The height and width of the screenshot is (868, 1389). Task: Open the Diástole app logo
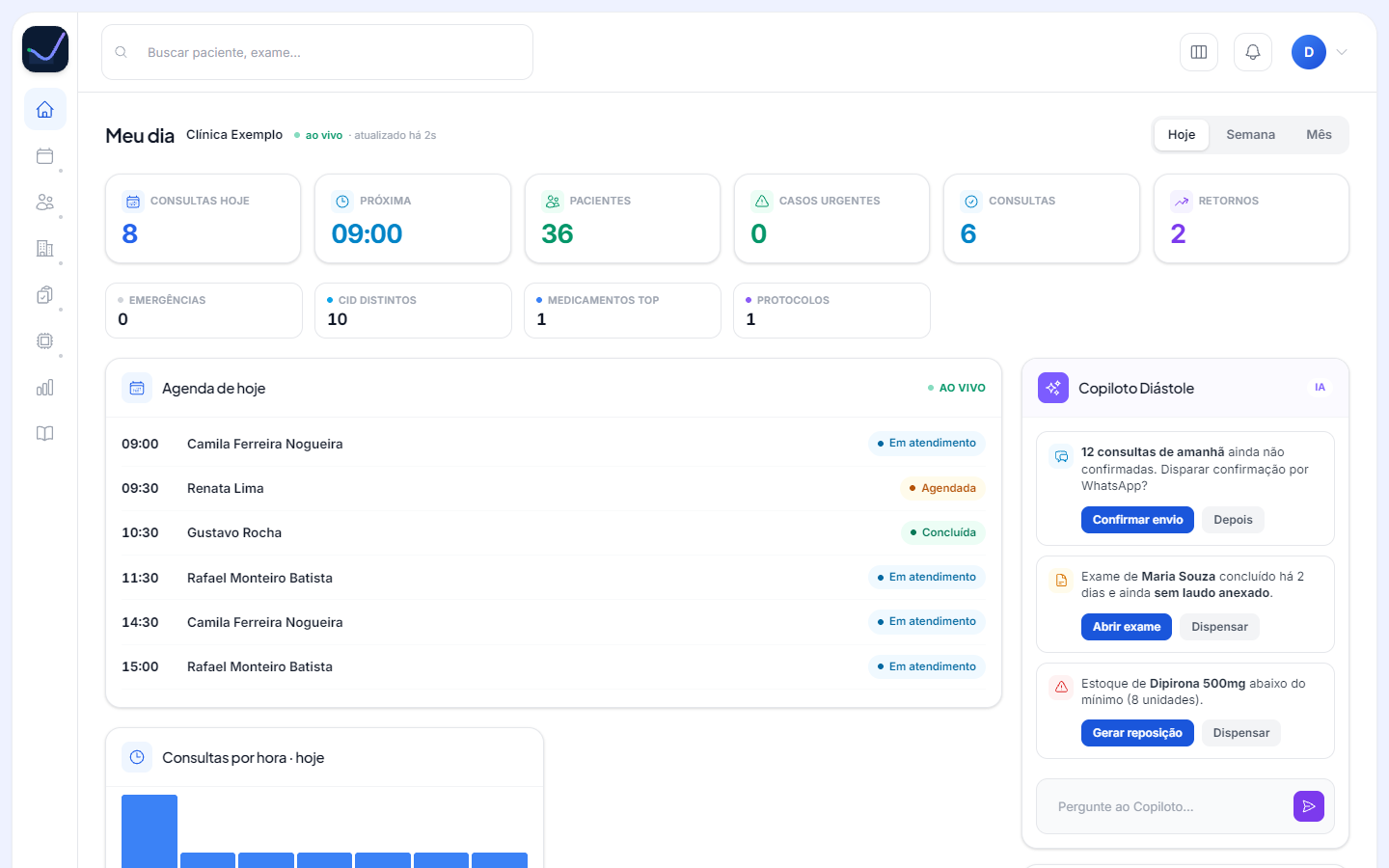pos(45,49)
